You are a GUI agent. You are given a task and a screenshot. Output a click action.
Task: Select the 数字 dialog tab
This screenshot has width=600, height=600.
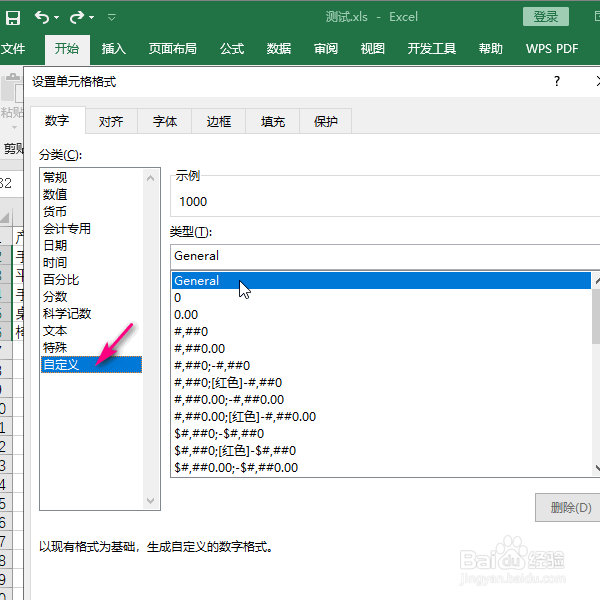tap(57, 121)
